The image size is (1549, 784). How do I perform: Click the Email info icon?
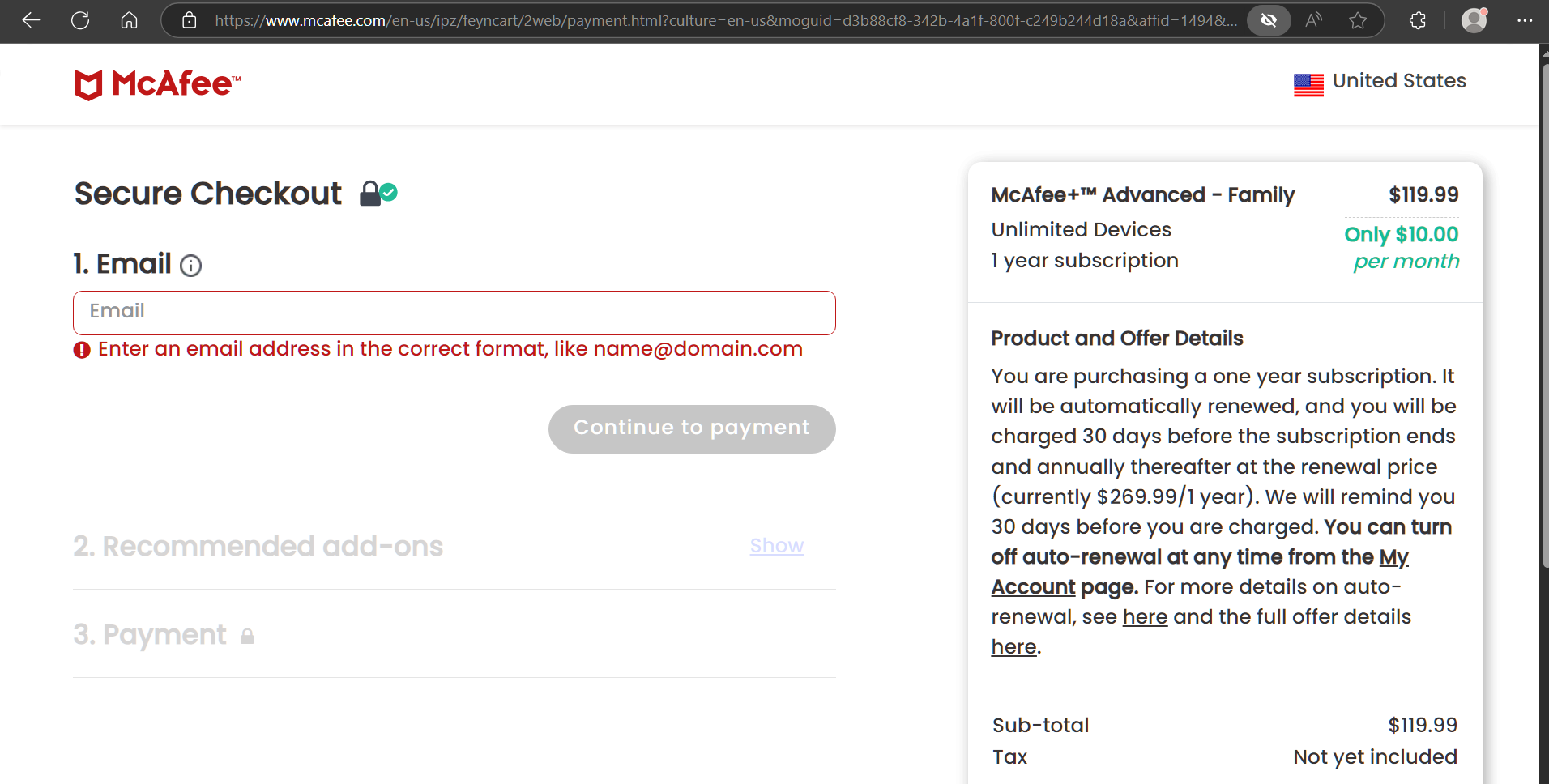click(x=190, y=266)
